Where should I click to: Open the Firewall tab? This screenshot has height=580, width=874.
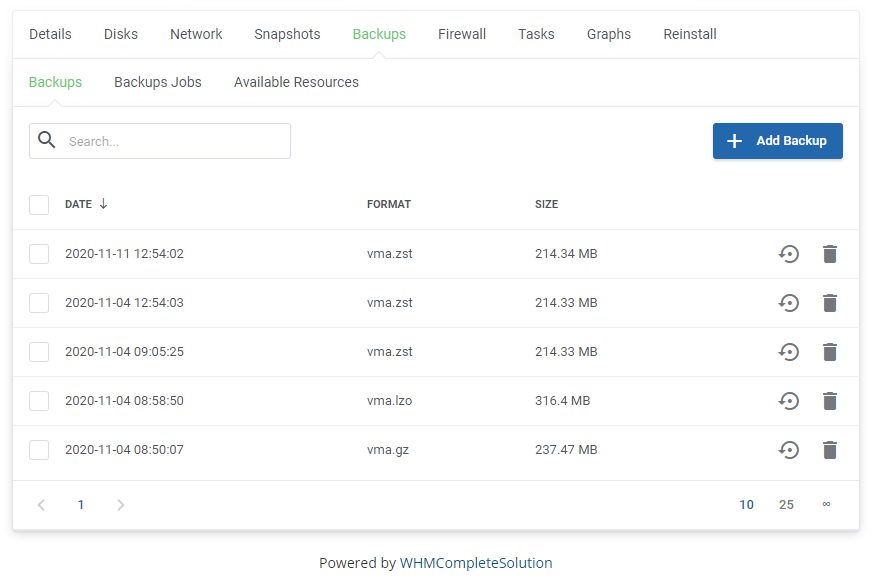click(462, 34)
